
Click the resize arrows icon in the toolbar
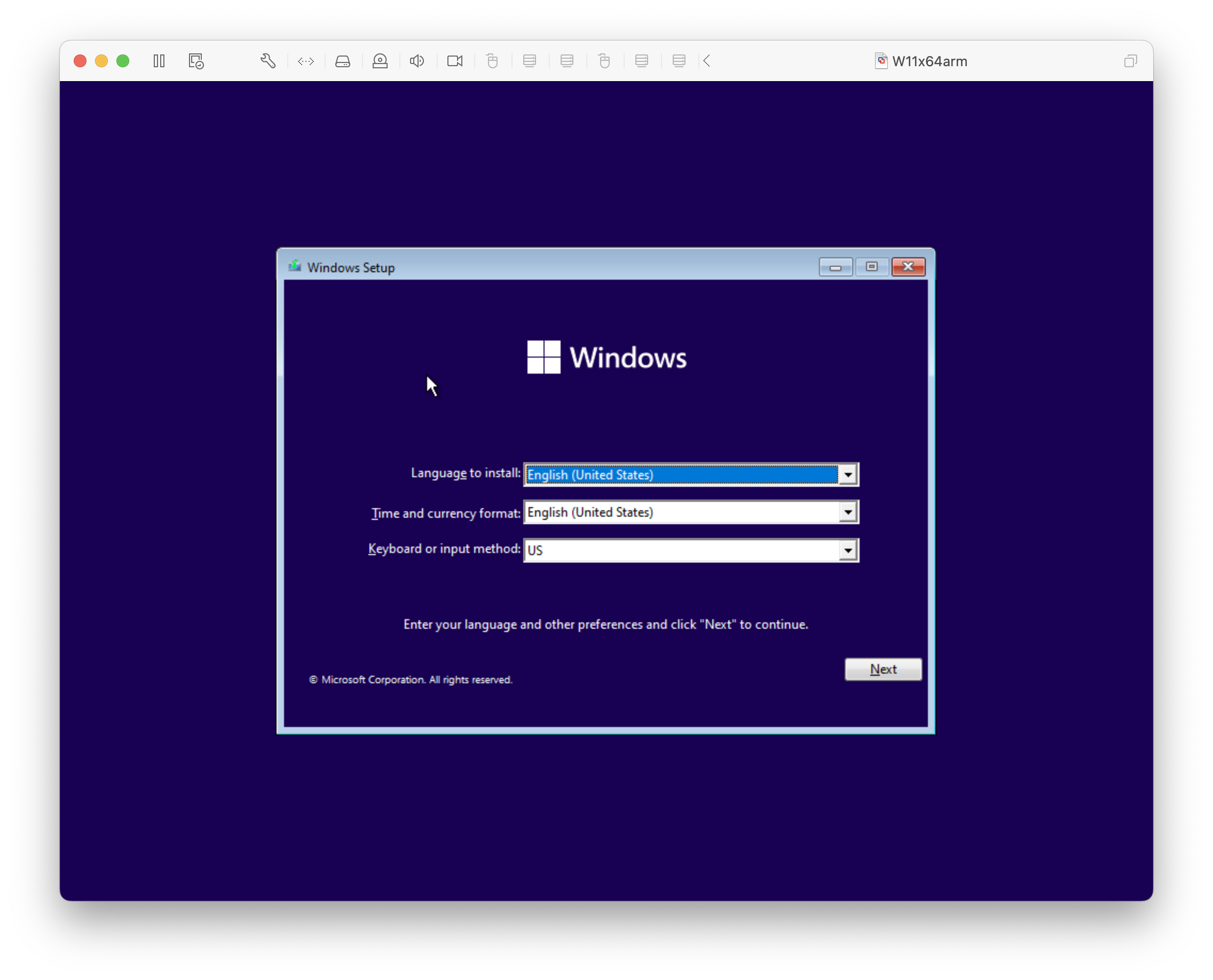coord(305,61)
